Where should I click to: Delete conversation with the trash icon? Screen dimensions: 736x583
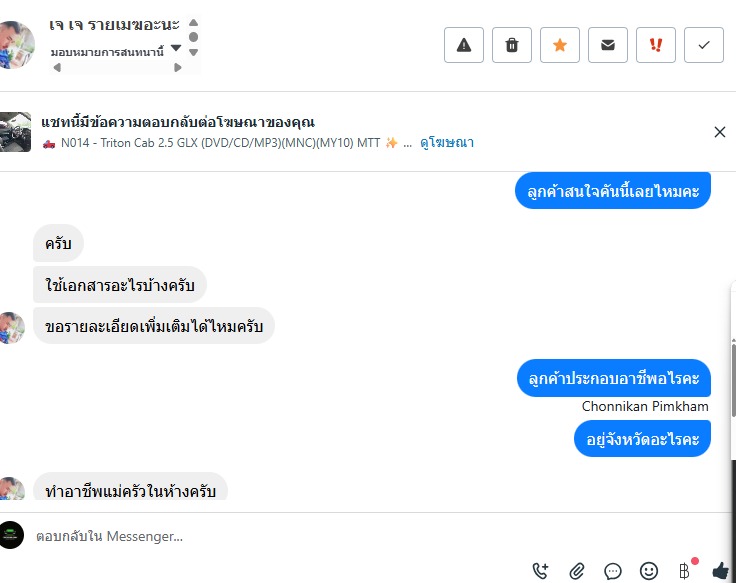click(x=512, y=45)
